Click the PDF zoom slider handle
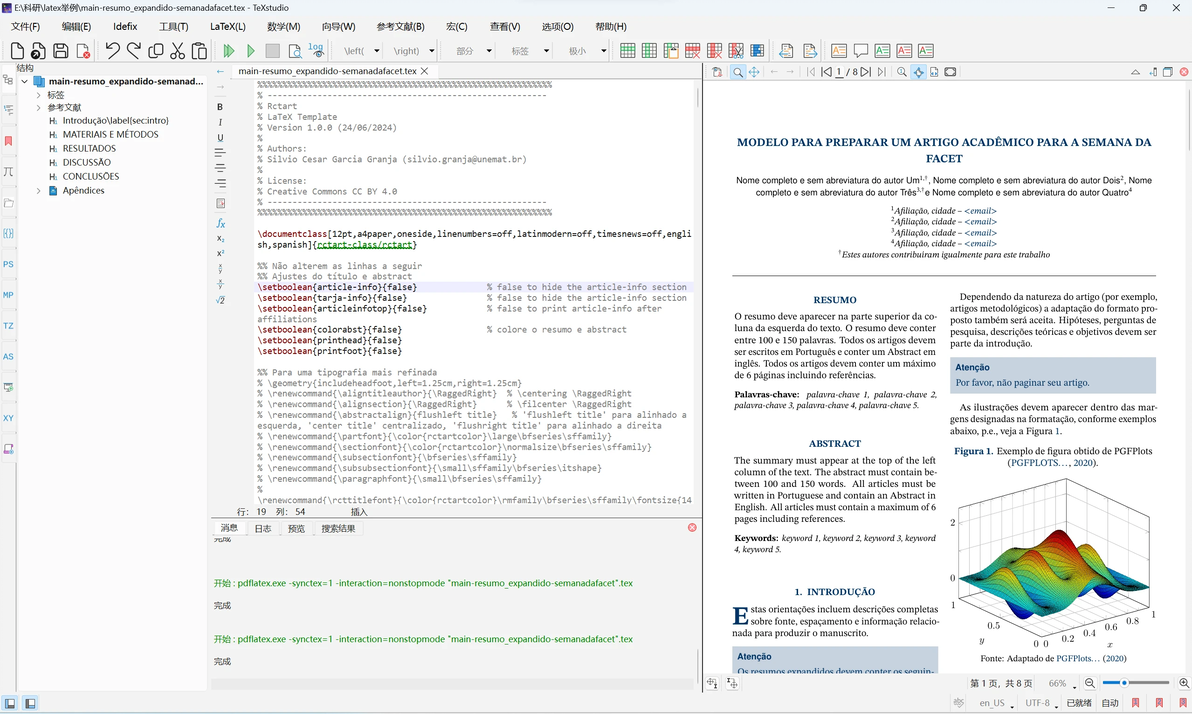1192x714 pixels. 1125,683
